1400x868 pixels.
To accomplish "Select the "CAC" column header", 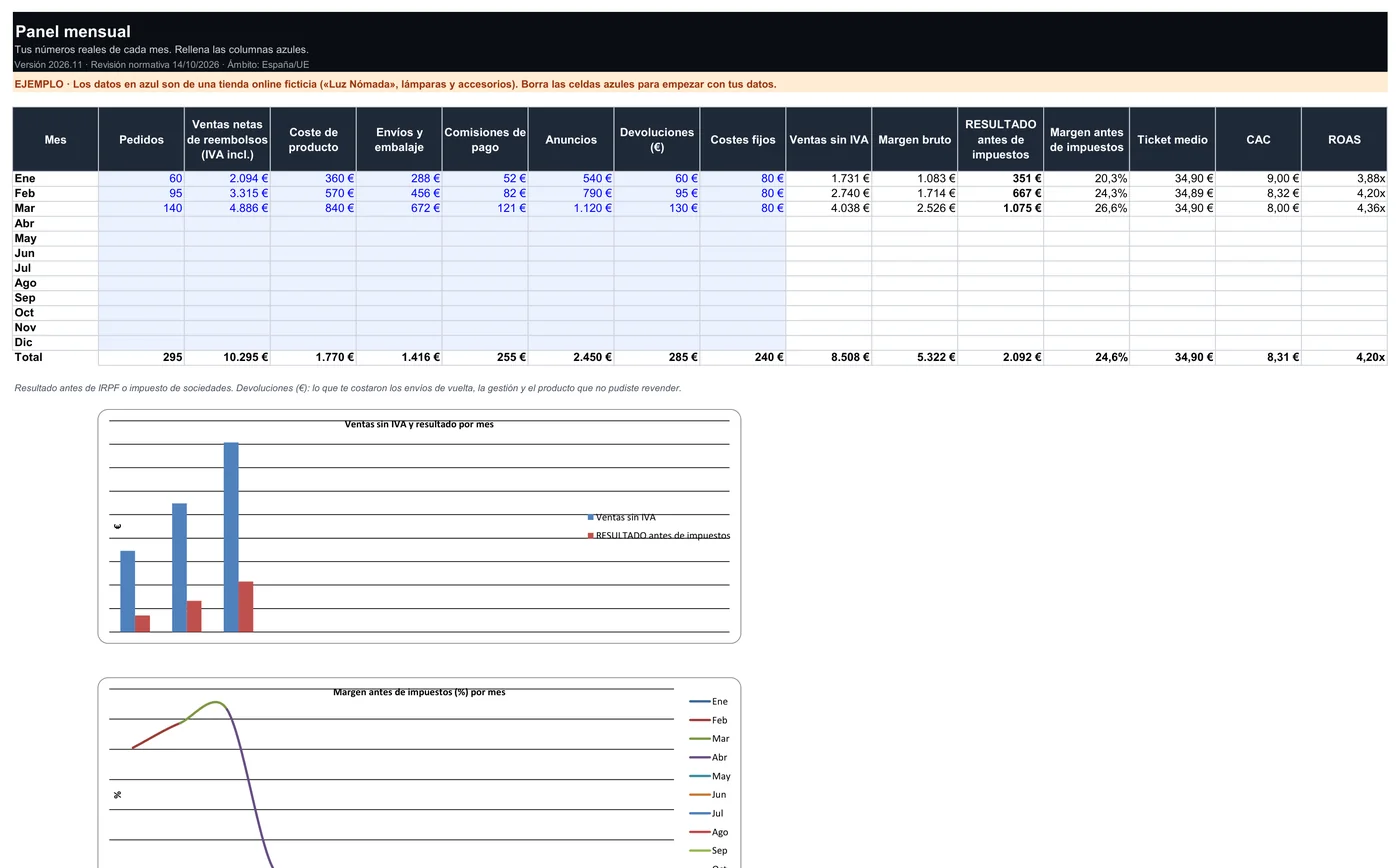I will click(x=1258, y=140).
